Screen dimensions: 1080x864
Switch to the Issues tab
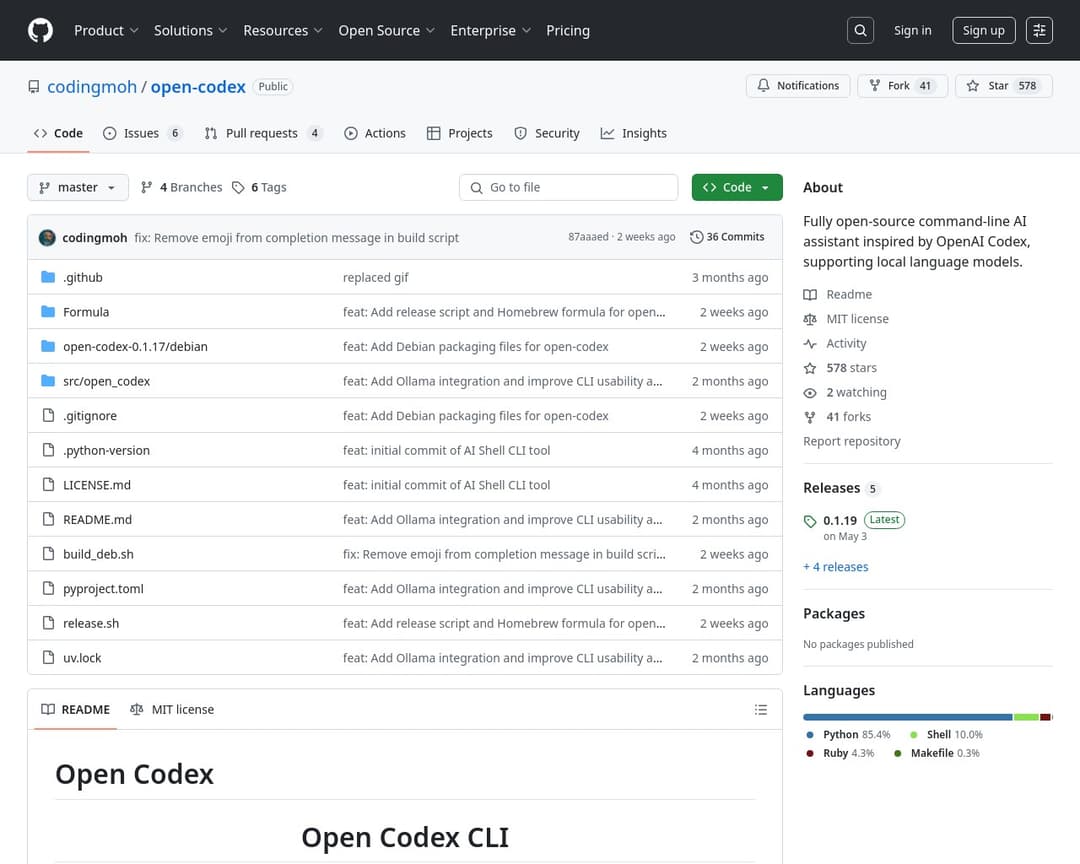tap(142, 133)
